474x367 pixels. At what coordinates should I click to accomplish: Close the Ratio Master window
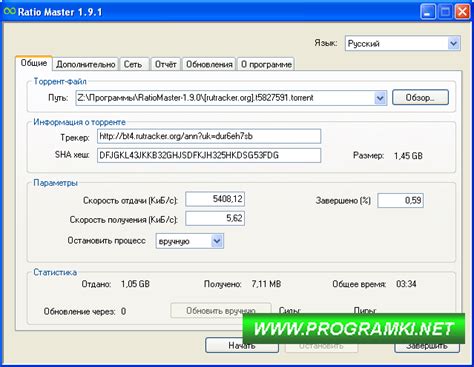coord(463,12)
